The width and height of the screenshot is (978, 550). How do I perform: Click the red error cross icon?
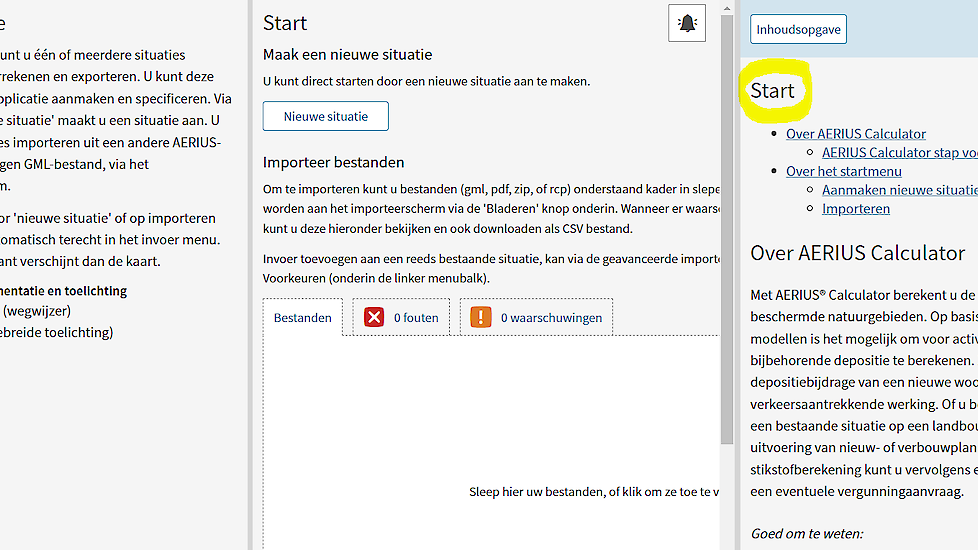click(374, 317)
